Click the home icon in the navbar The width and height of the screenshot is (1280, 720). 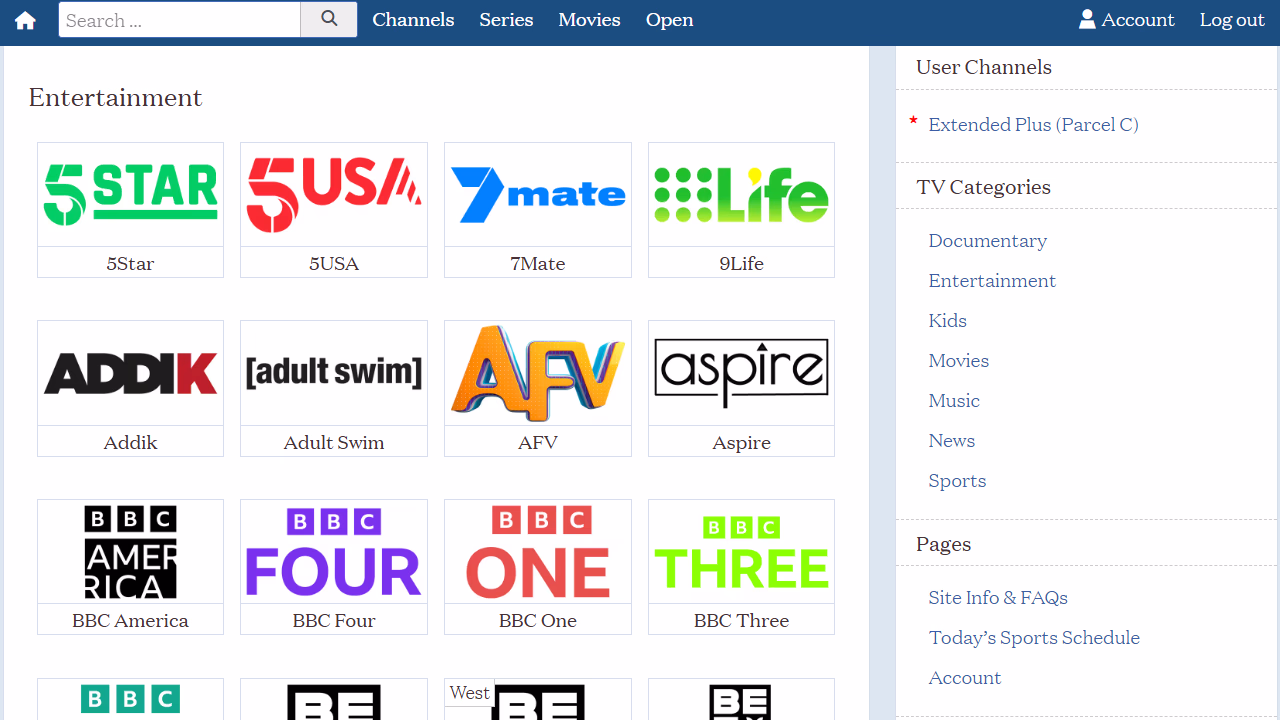25,21
